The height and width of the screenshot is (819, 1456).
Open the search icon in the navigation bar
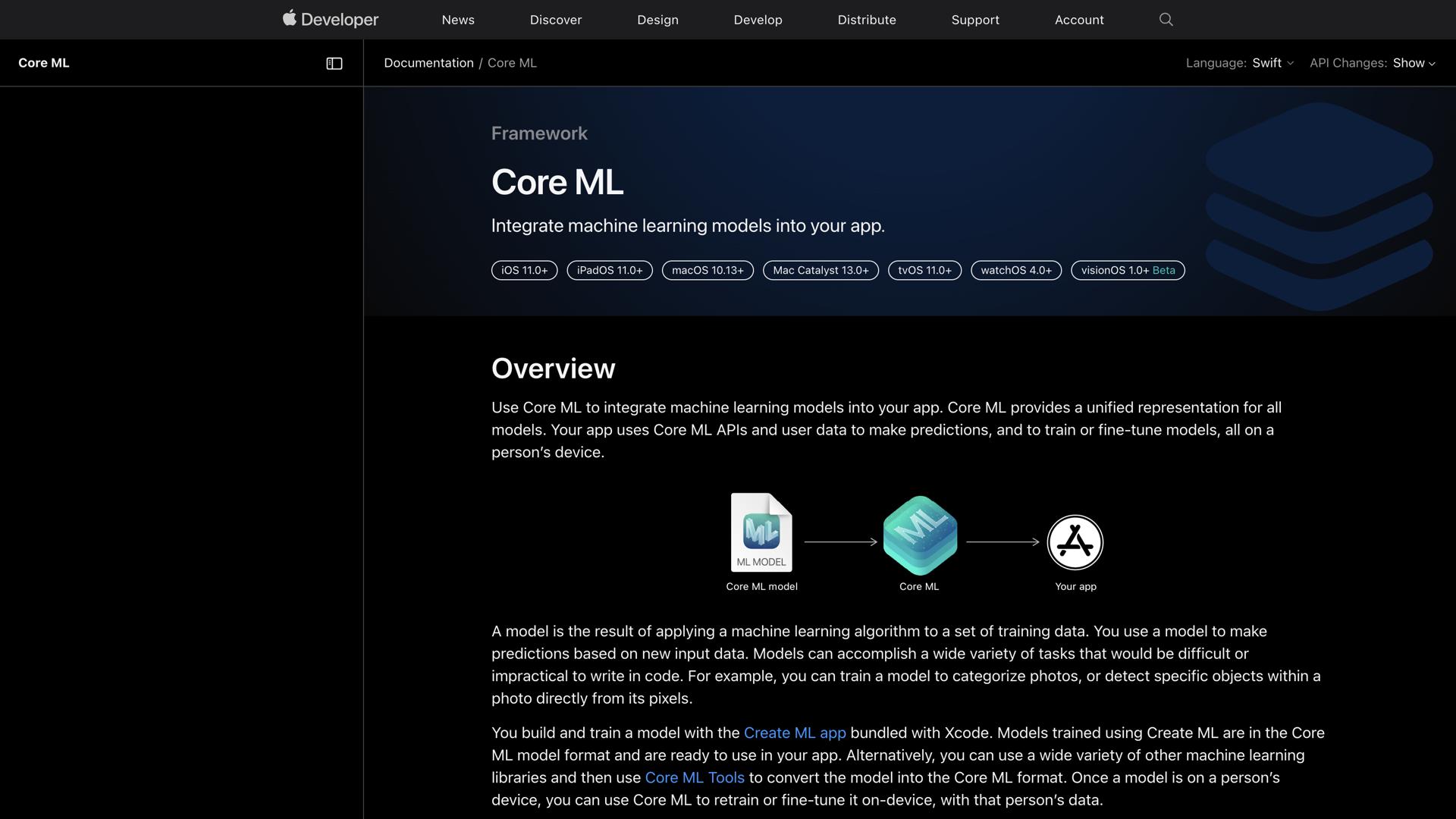(1166, 20)
